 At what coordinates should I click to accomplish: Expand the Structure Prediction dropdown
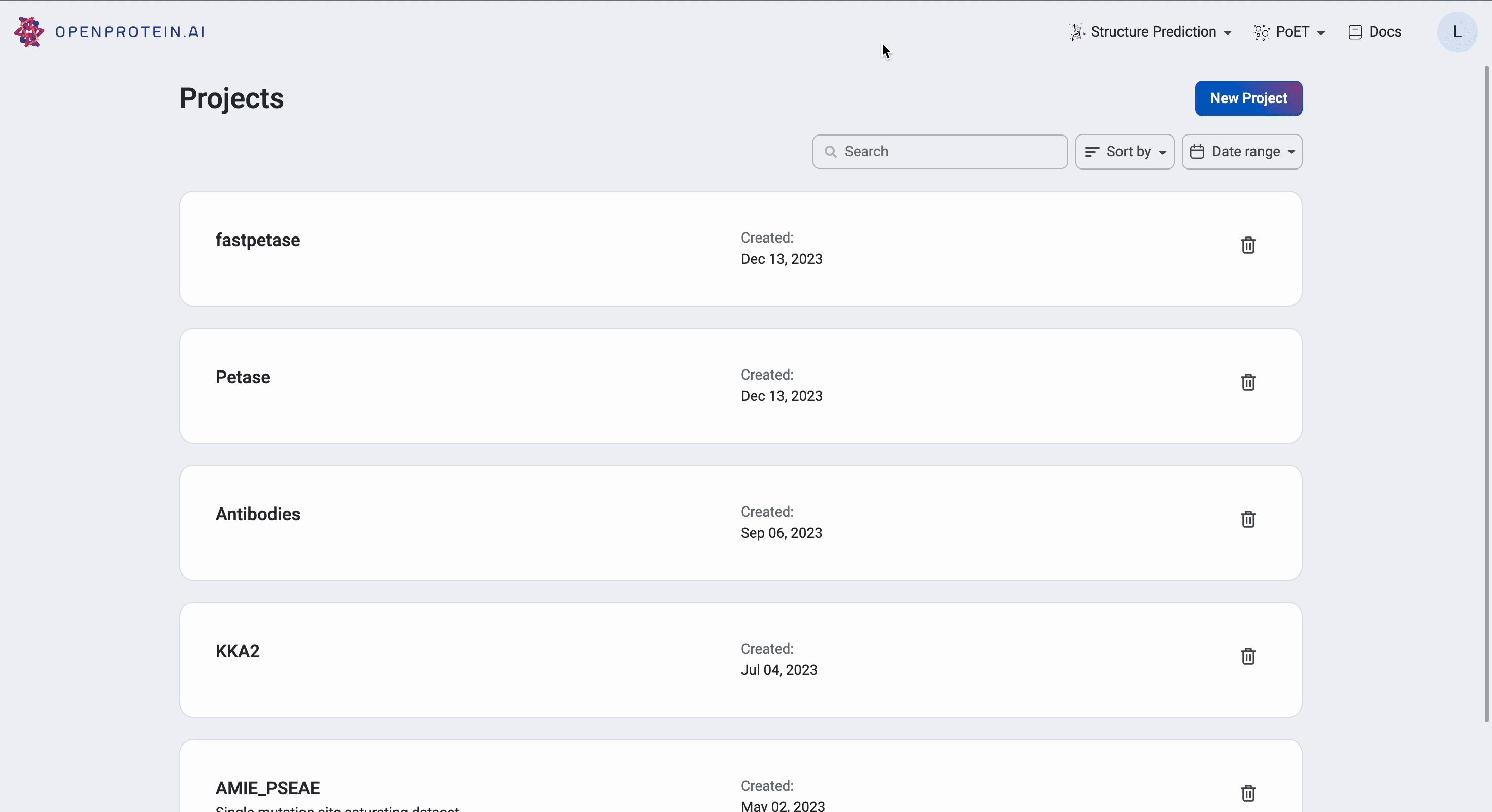pos(1151,32)
